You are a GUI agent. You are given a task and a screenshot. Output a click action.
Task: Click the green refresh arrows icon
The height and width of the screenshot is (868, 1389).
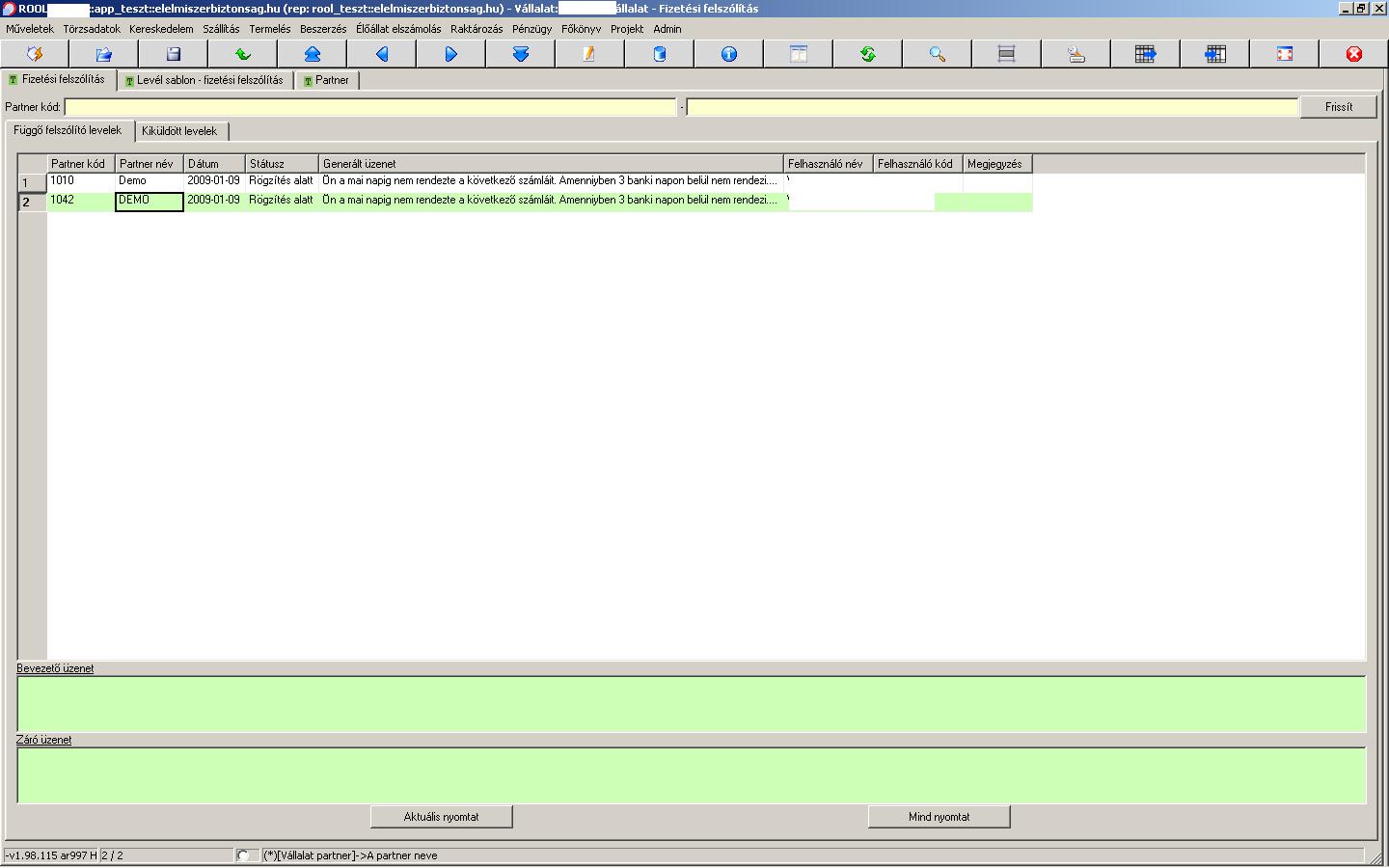point(868,54)
